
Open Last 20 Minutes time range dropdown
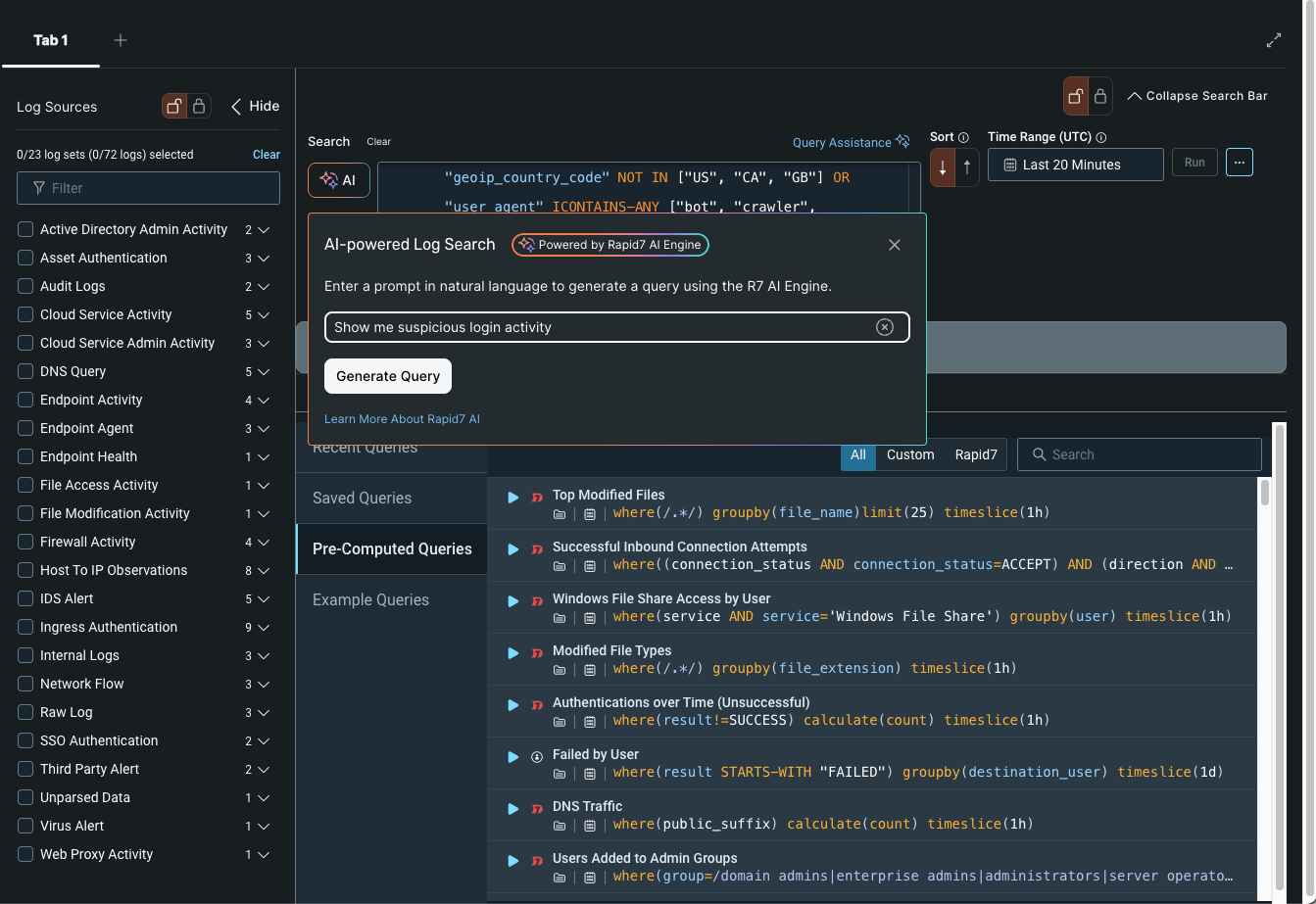point(1075,165)
